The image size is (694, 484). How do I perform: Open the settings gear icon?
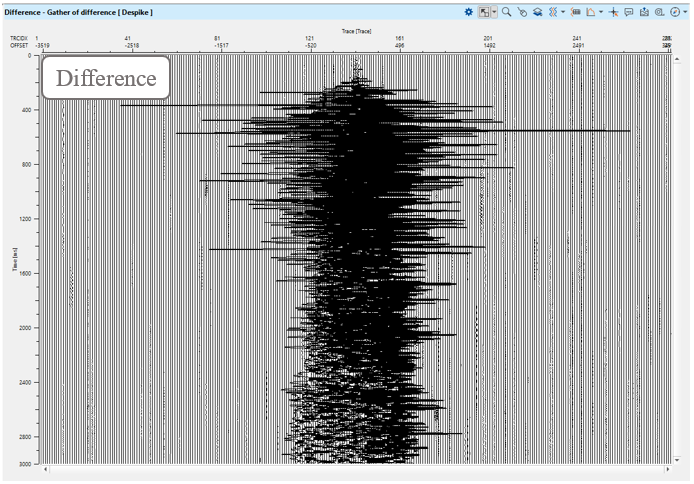pos(468,12)
